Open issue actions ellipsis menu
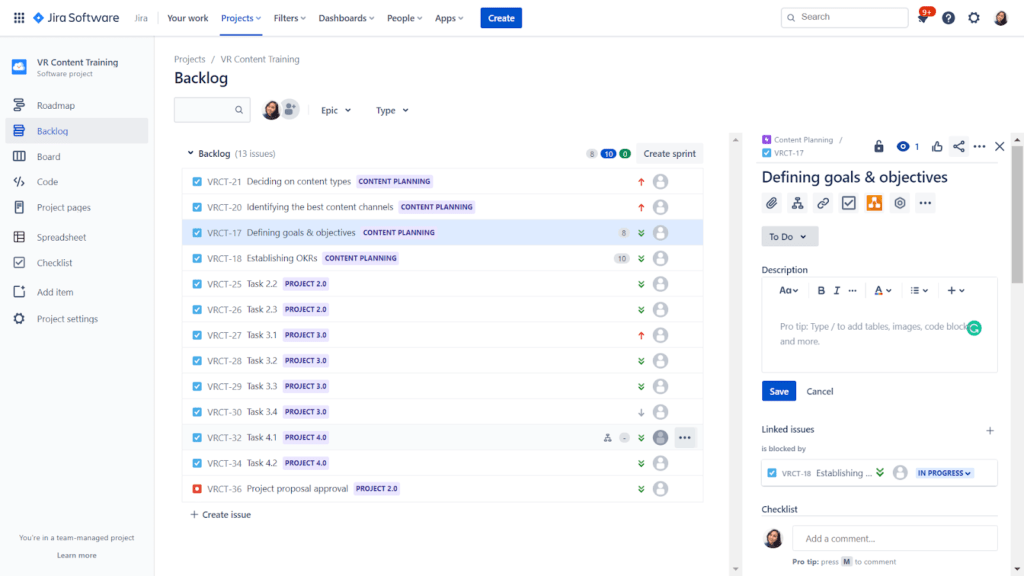Screen dimensions: 1024x576 click(979, 146)
